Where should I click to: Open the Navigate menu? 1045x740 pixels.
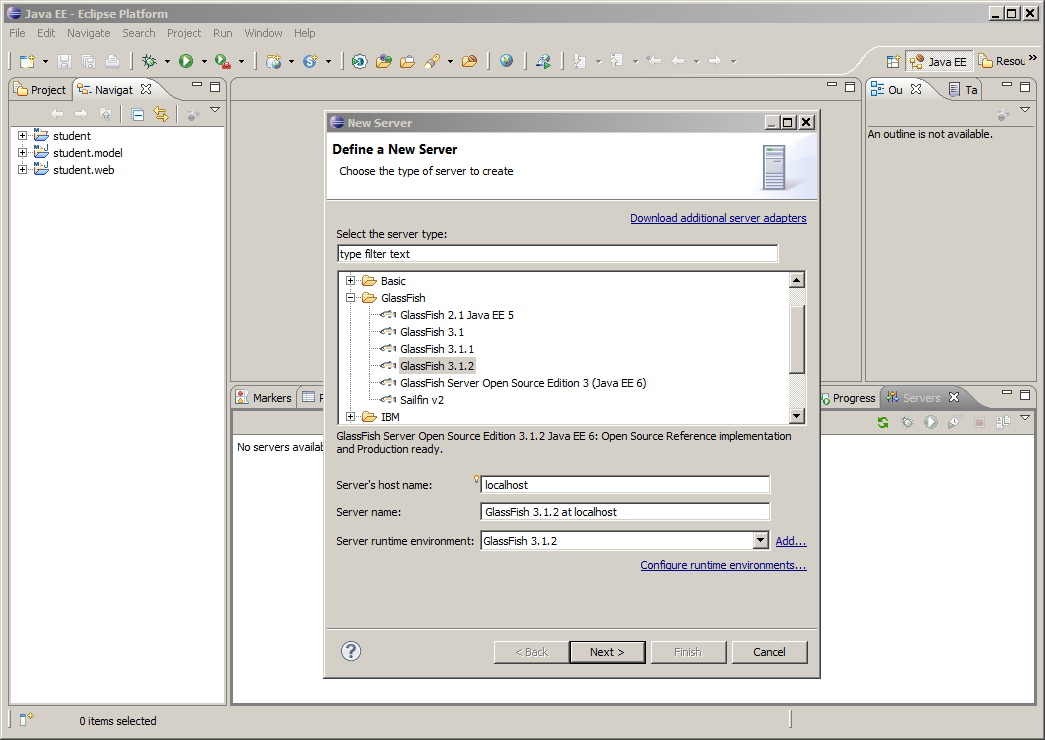(89, 33)
